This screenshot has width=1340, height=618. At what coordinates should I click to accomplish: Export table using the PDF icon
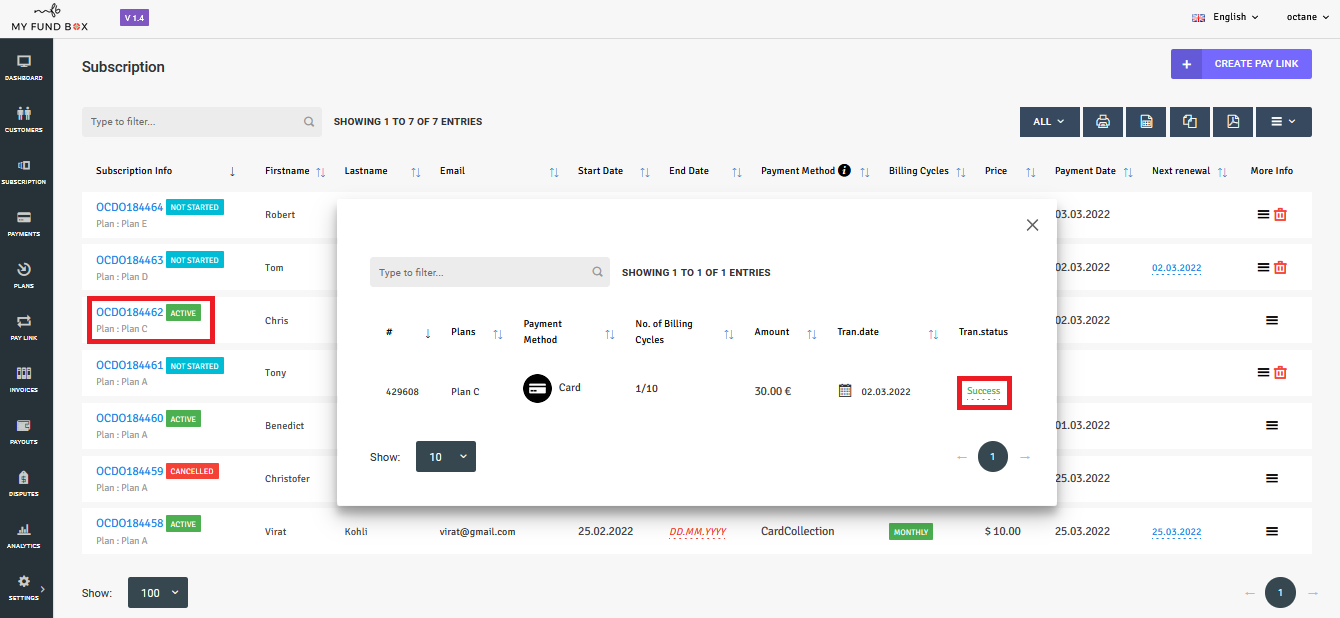pos(1233,121)
